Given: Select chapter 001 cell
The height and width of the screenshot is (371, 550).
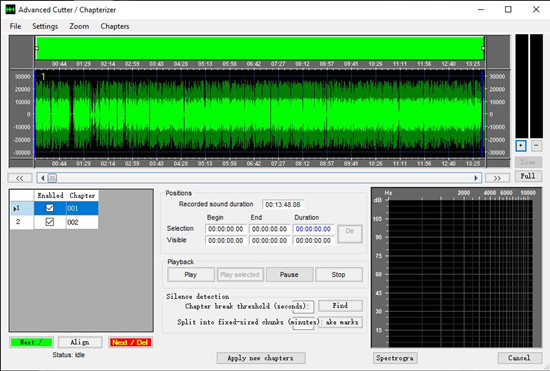Looking at the screenshot, I should [x=82, y=208].
